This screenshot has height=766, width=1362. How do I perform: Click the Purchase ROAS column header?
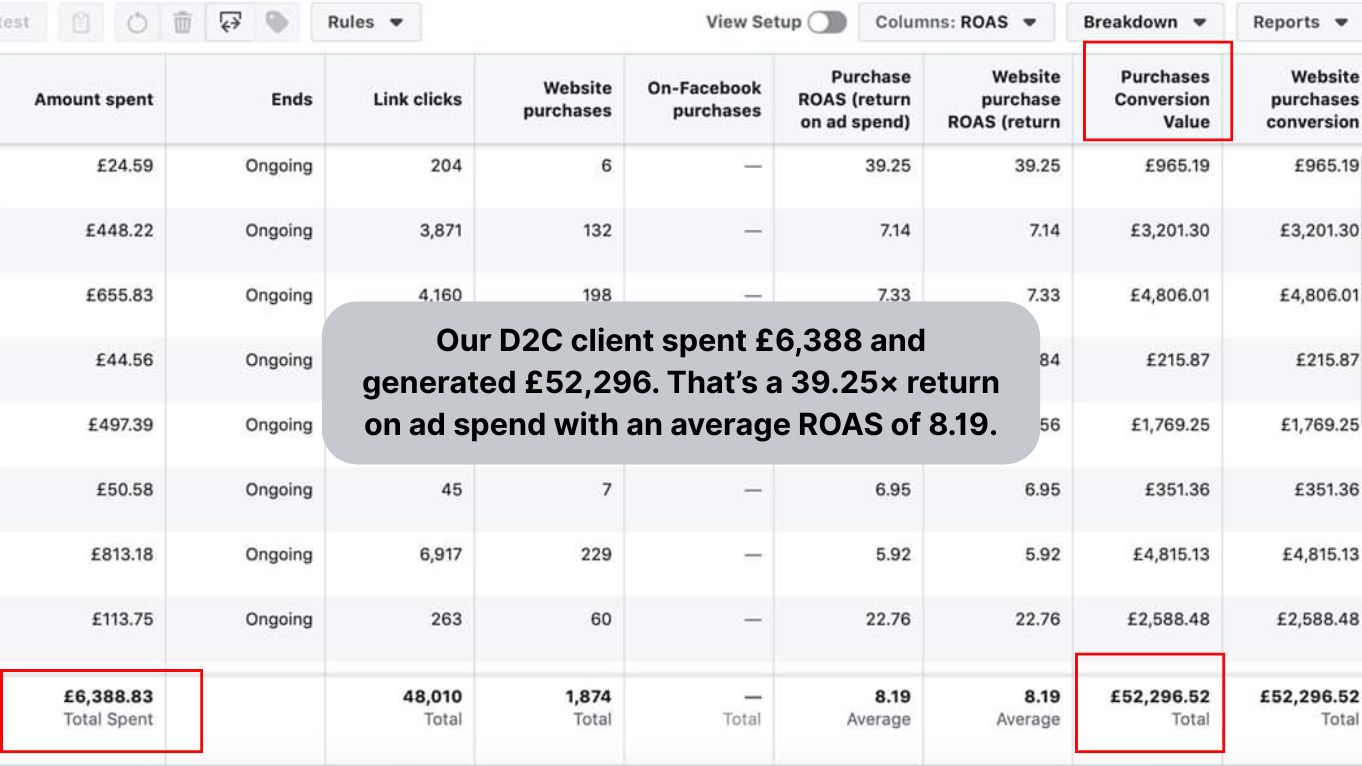coord(854,99)
